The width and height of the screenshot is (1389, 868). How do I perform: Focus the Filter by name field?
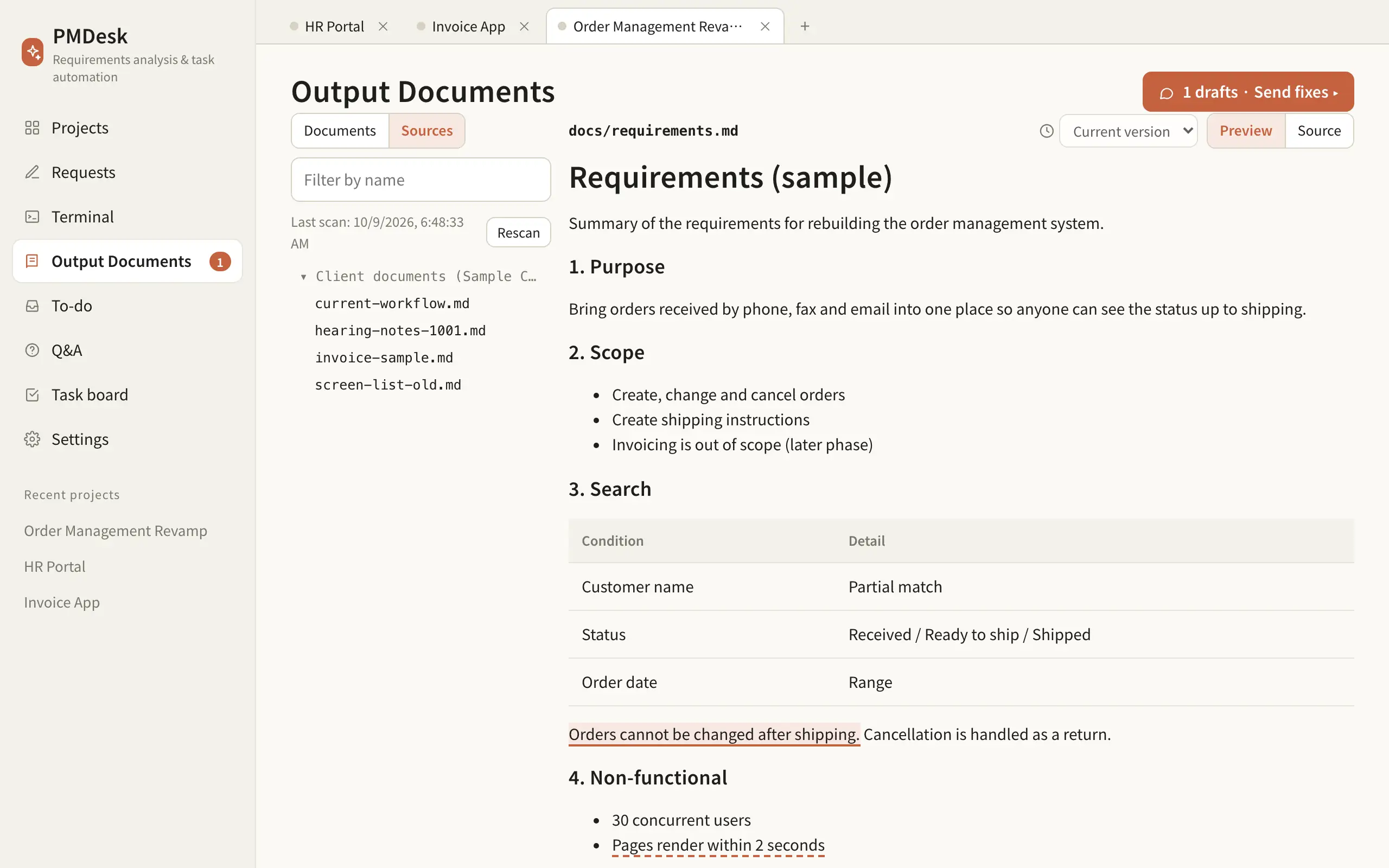(x=420, y=180)
